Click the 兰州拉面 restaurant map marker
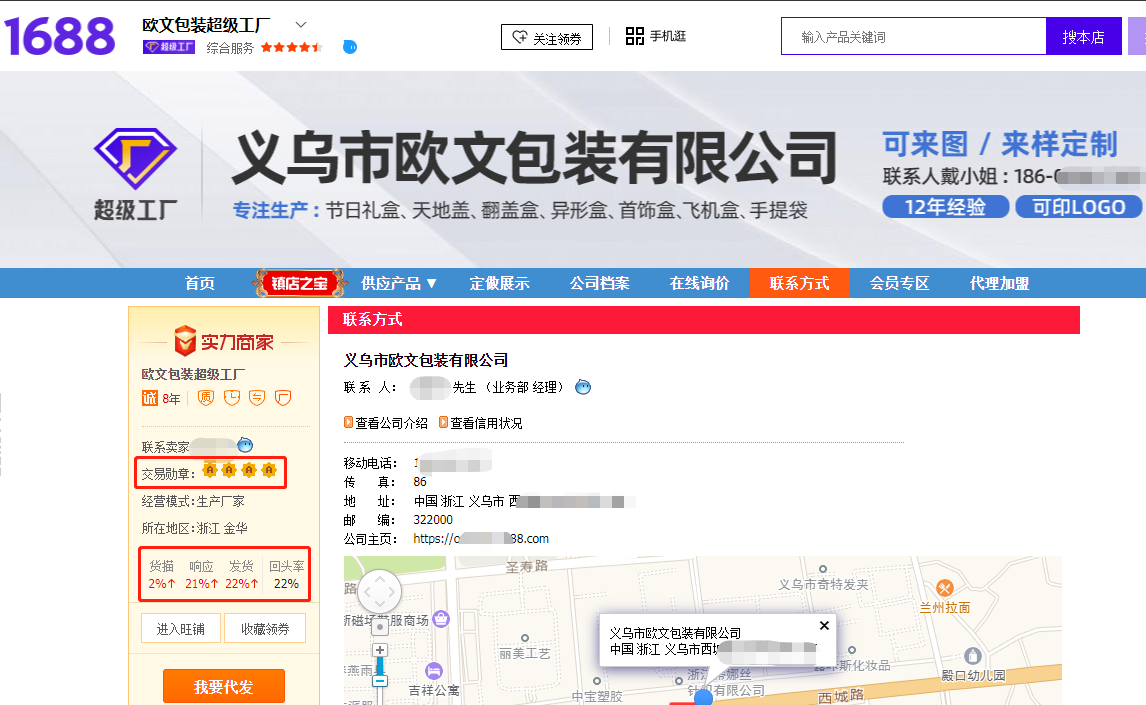Image resolution: width=1146 pixels, height=705 pixels. [944, 588]
